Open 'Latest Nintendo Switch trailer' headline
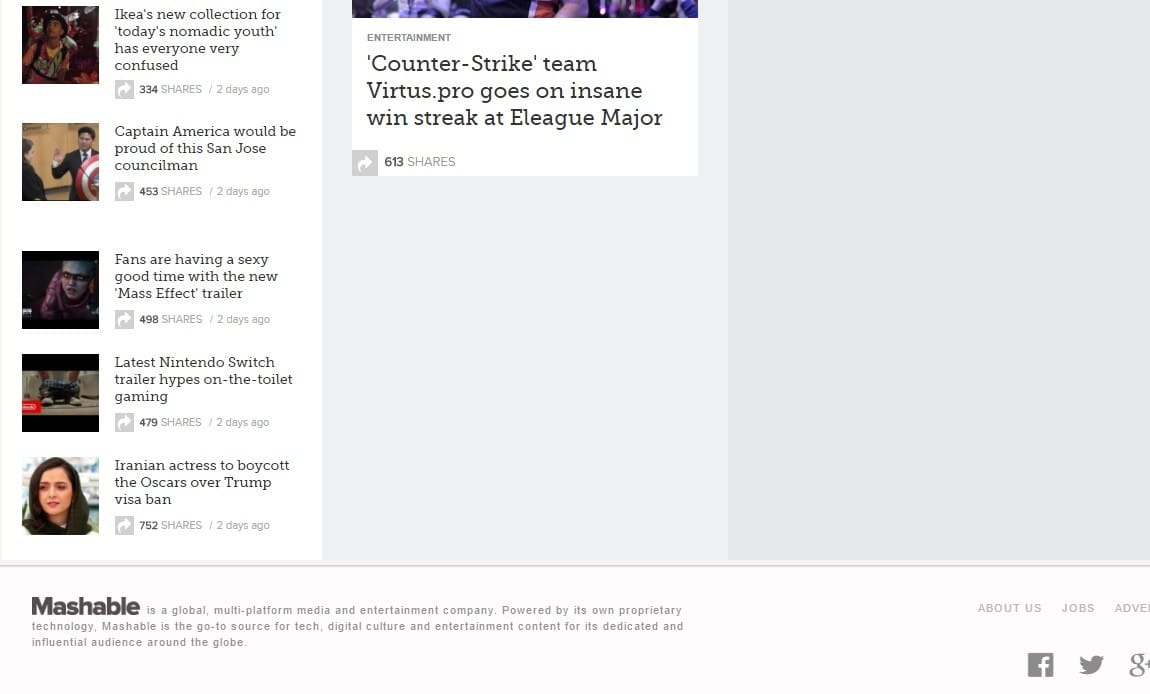This screenshot has width=1150, height=694. (x=203, y=379)
